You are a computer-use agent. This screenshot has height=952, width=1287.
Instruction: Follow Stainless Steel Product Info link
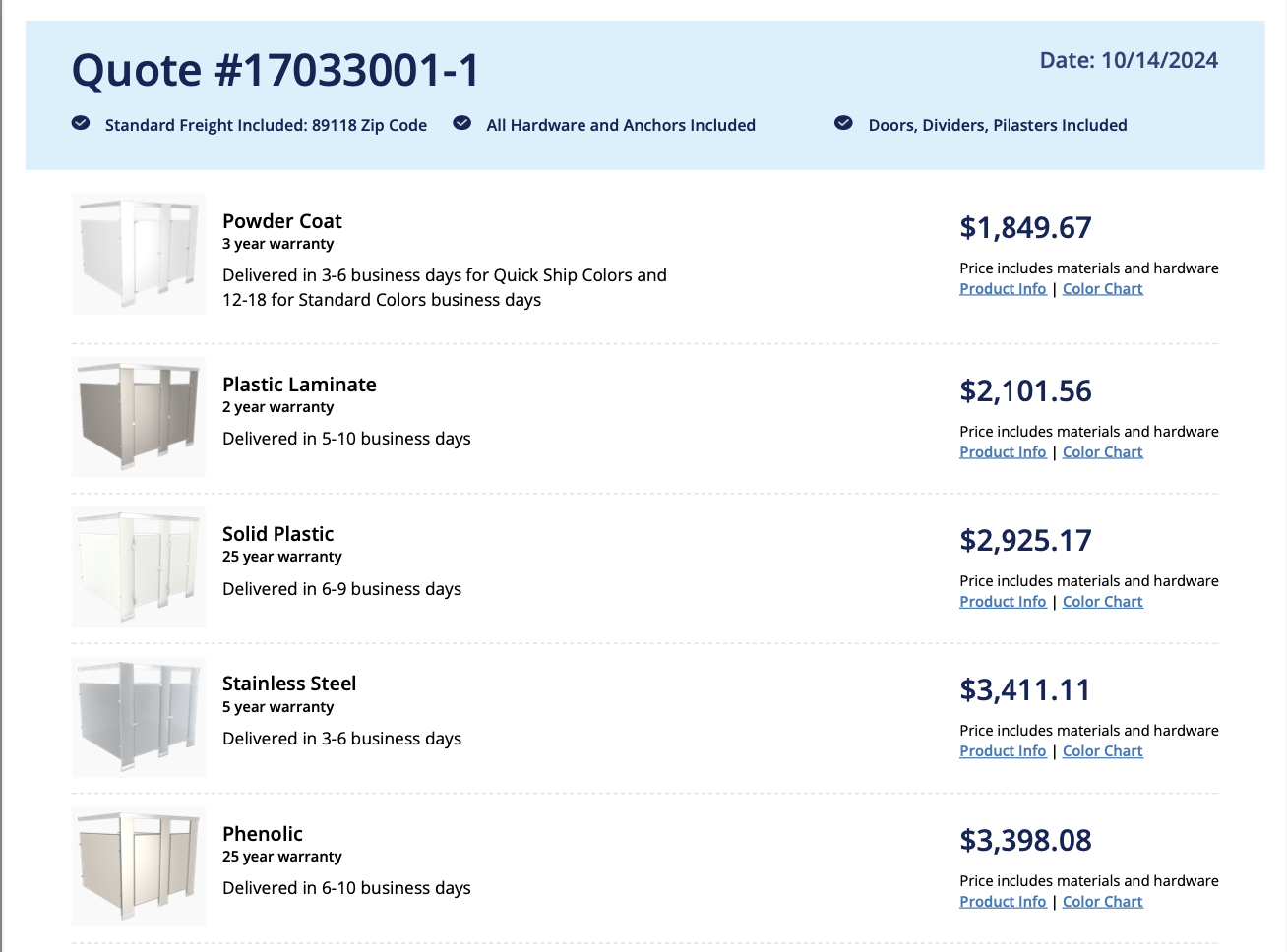tap(1003, 751)
